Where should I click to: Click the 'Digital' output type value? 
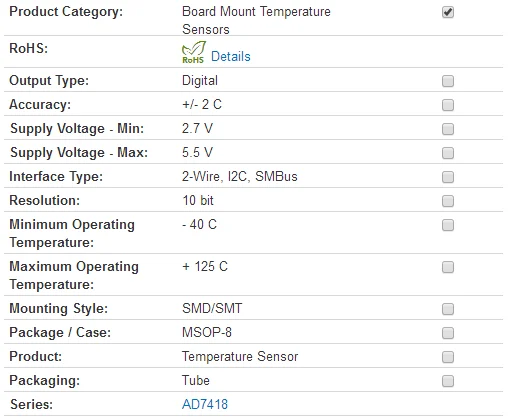click(200, 81)
